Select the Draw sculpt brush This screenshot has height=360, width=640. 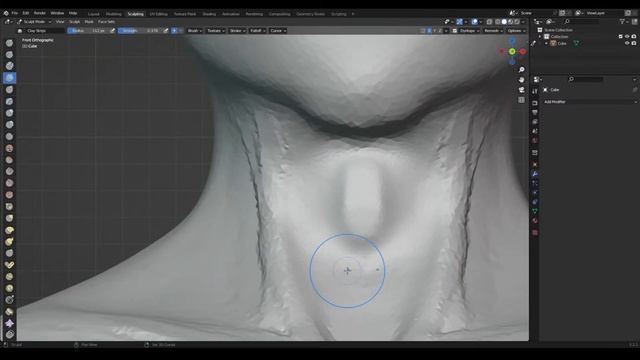click(9, 43)
